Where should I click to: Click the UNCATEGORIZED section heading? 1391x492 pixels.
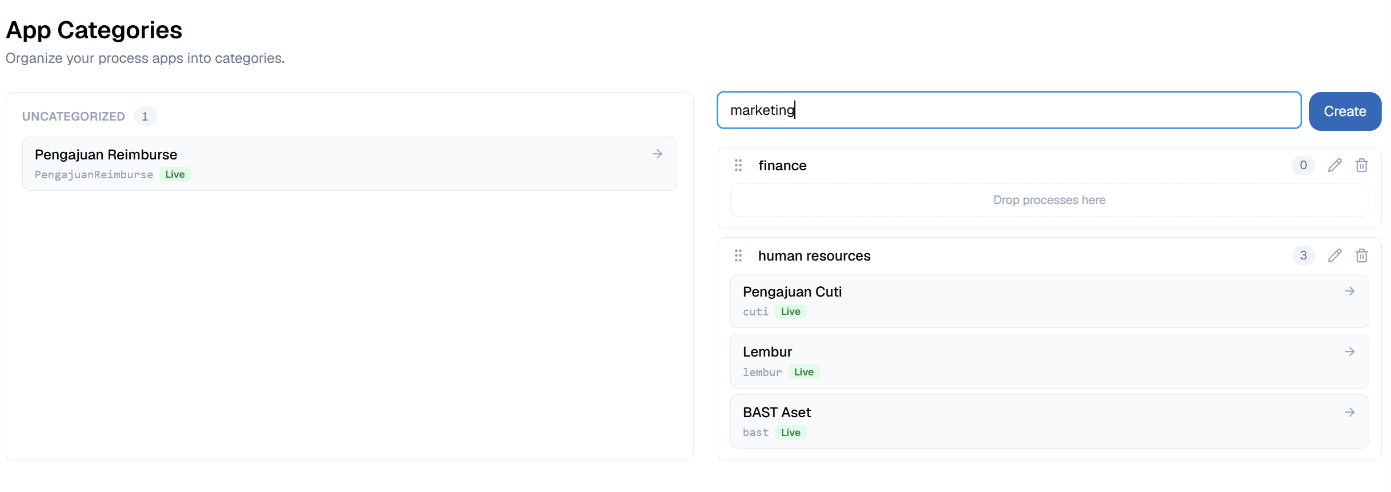click(73, 116)
